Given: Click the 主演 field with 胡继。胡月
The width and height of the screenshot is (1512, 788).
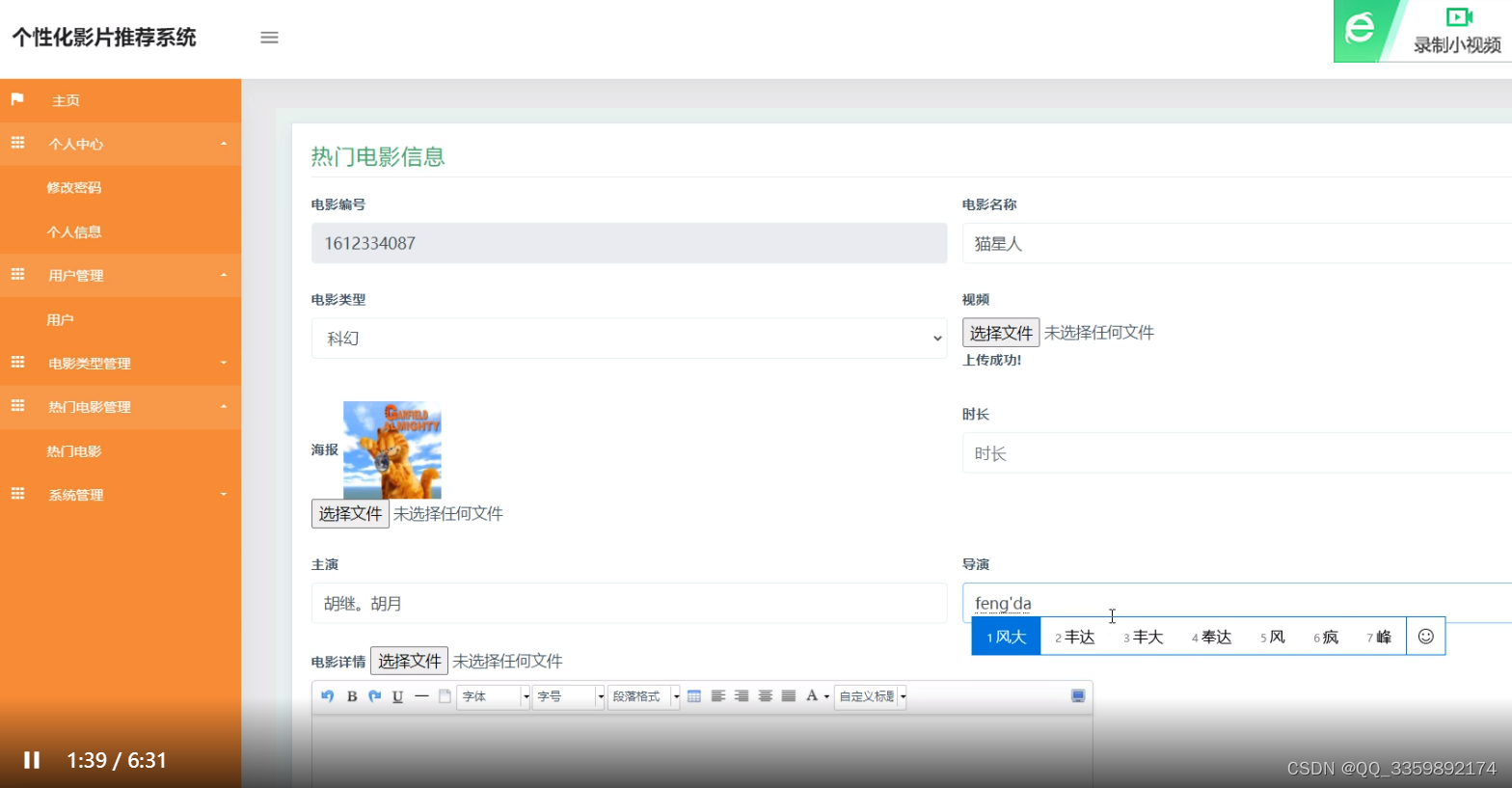Looking at the screenshot, I should [x=629, y=603].
